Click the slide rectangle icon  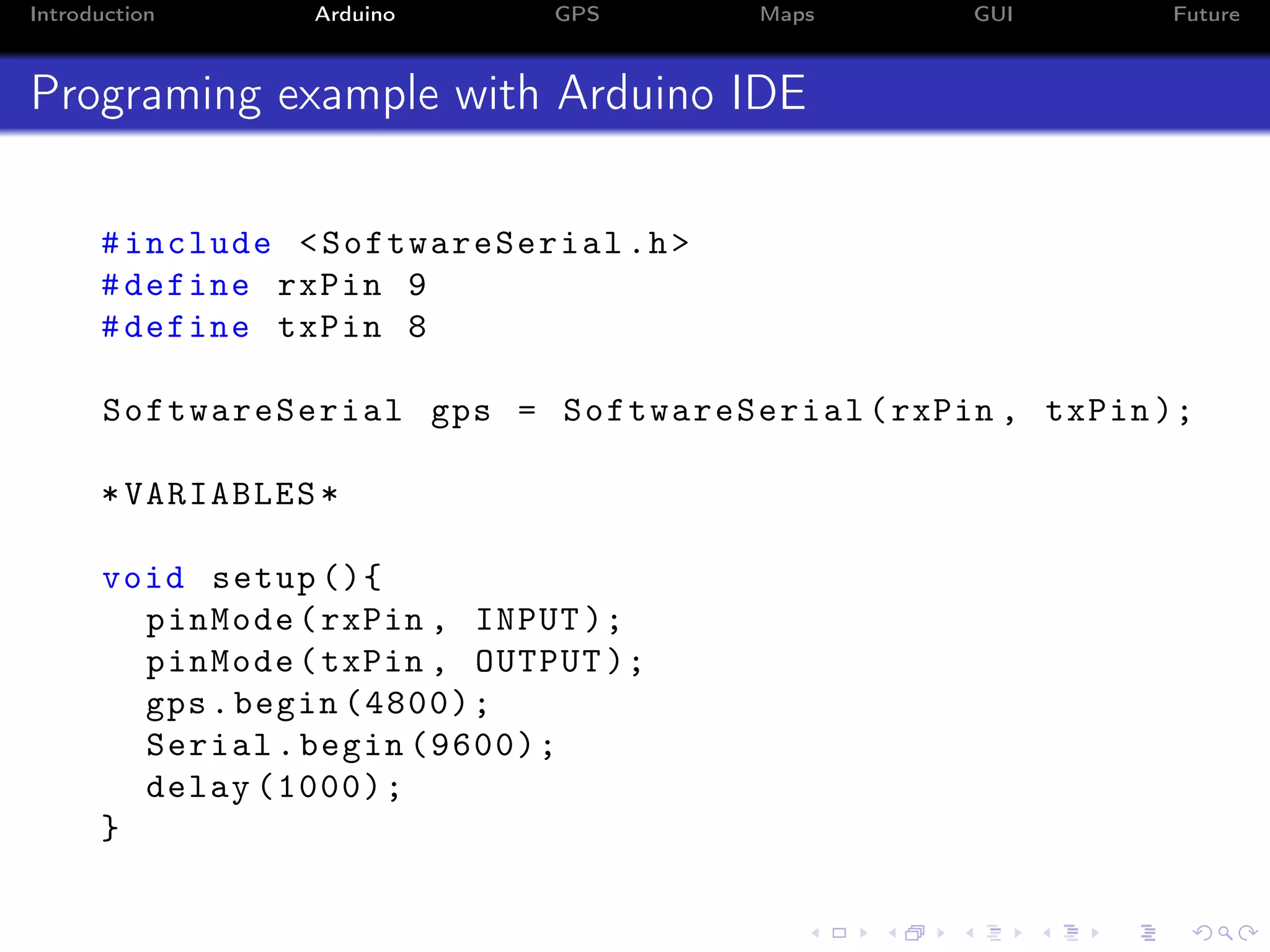pos(839,932)
